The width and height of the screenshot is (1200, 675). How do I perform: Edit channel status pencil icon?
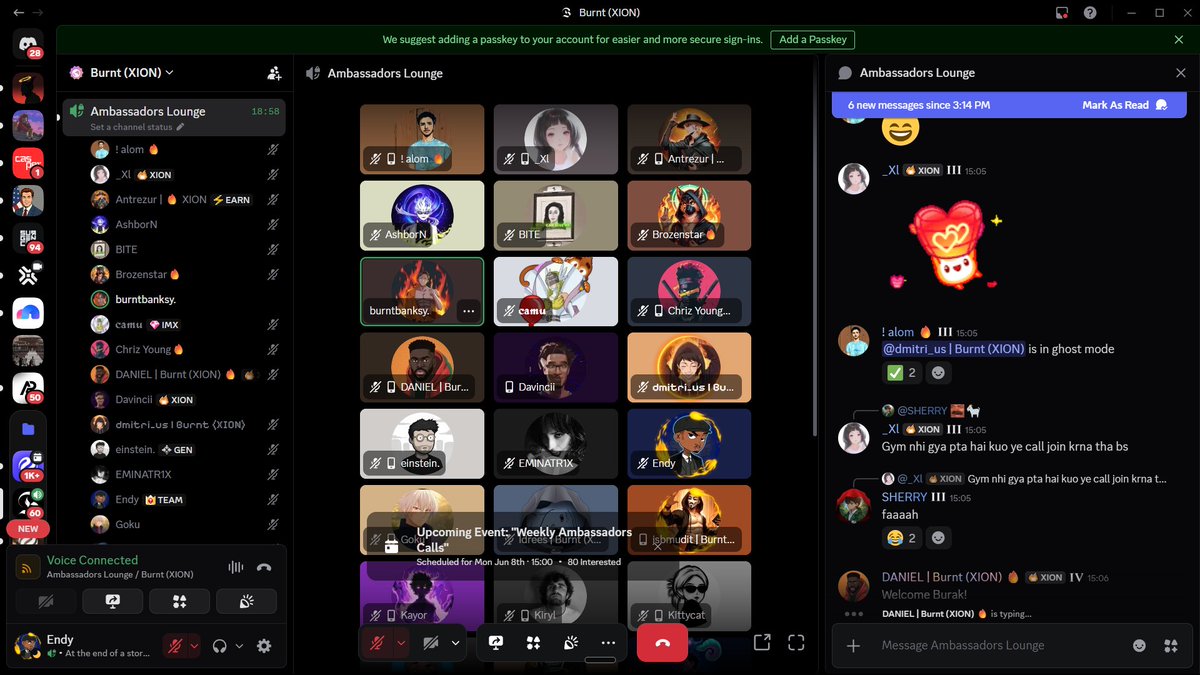(181, 128)
